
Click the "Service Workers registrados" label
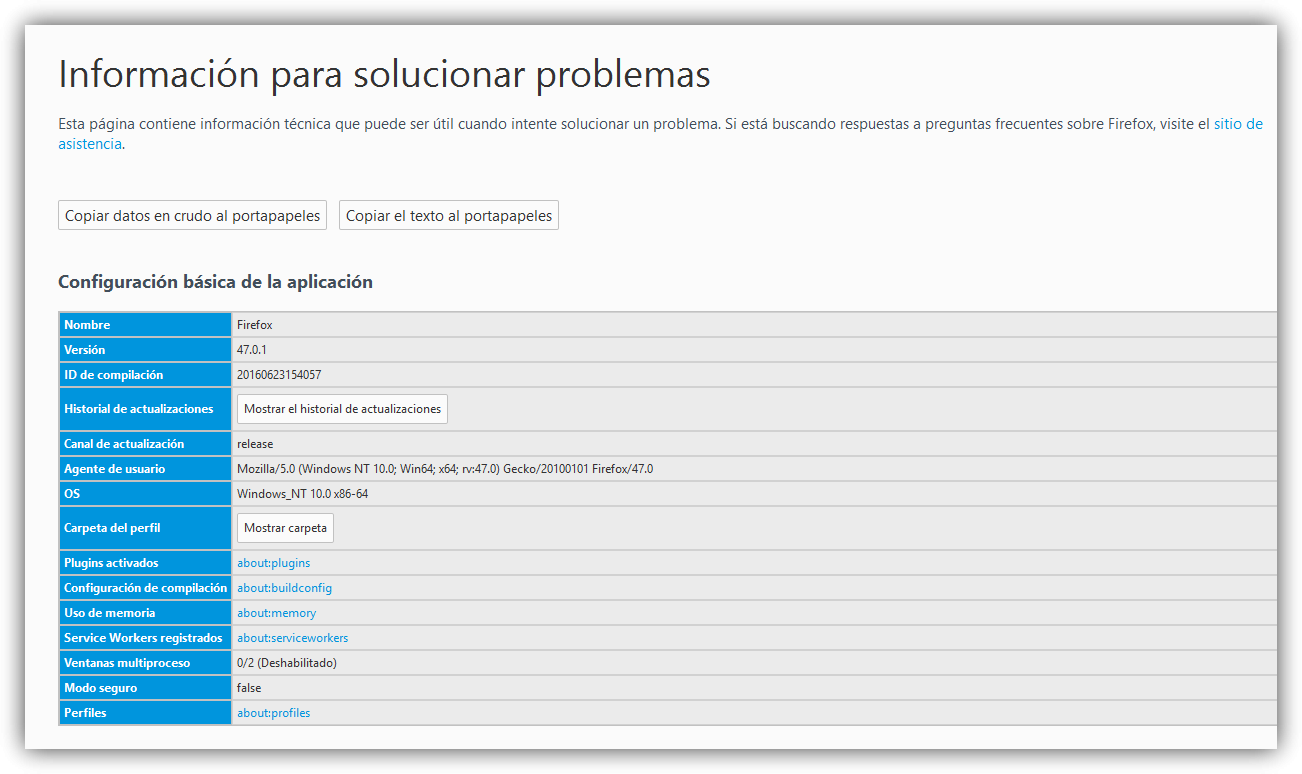[x=143, y=638]
